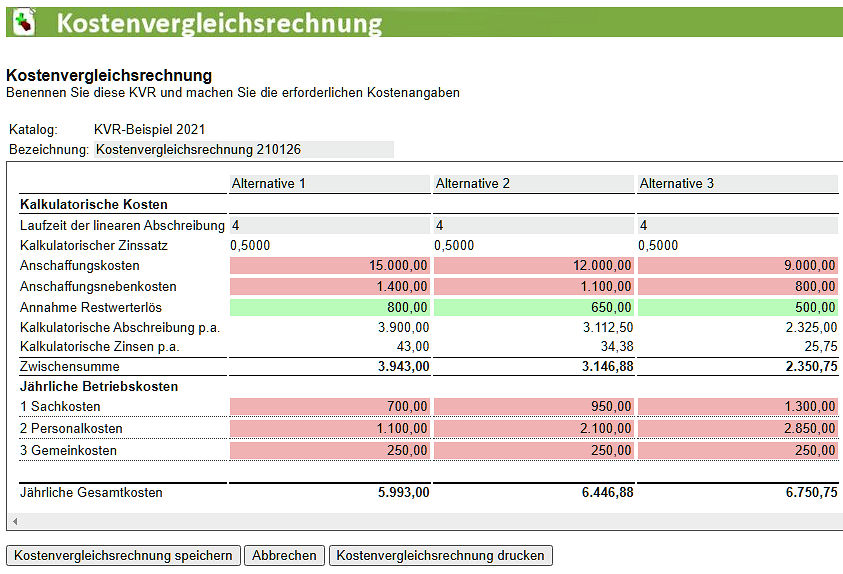The image size is (843, 574).
Task: Focus the Alternative 3 name field
Action: click(738, 184)
